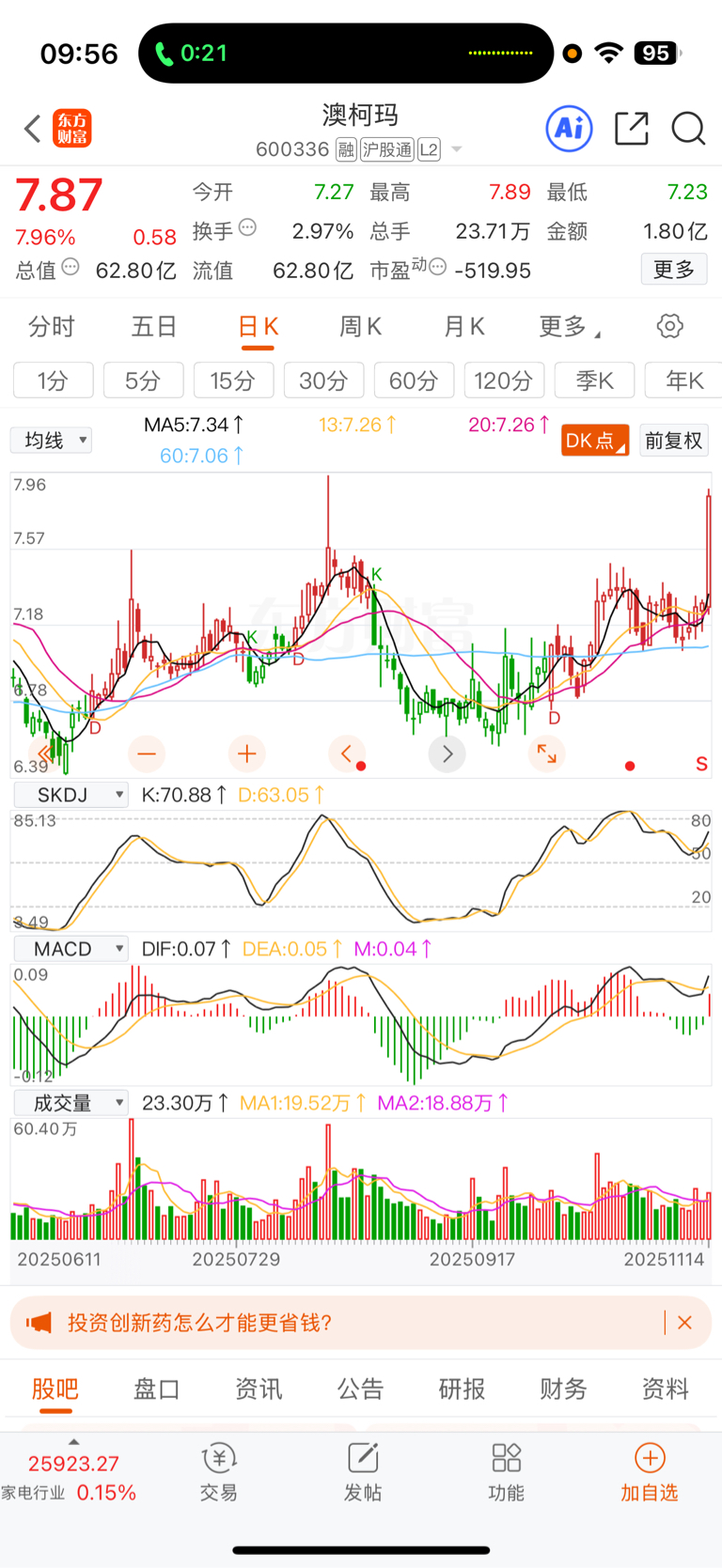Open chart settings gear icon
722x1568 pixels.
[669, 327]
